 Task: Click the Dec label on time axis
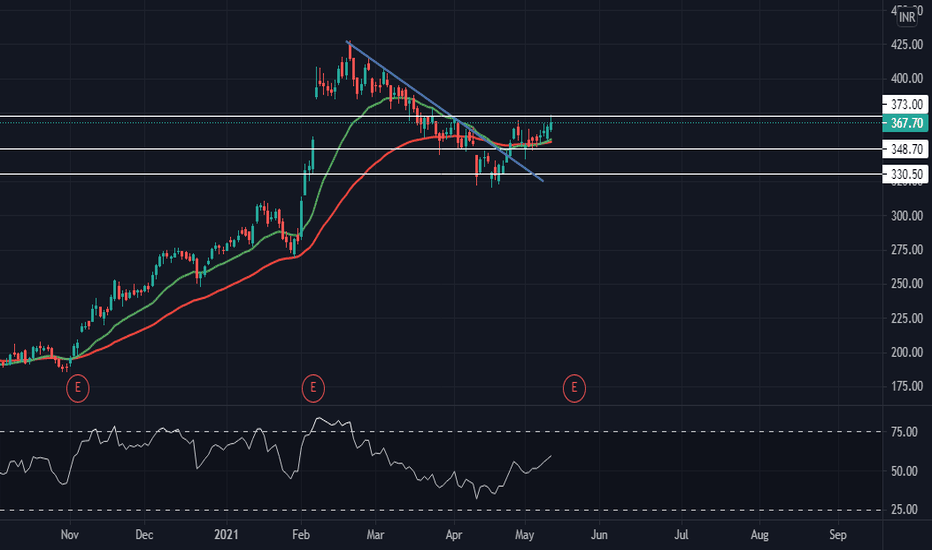(144, 535)
